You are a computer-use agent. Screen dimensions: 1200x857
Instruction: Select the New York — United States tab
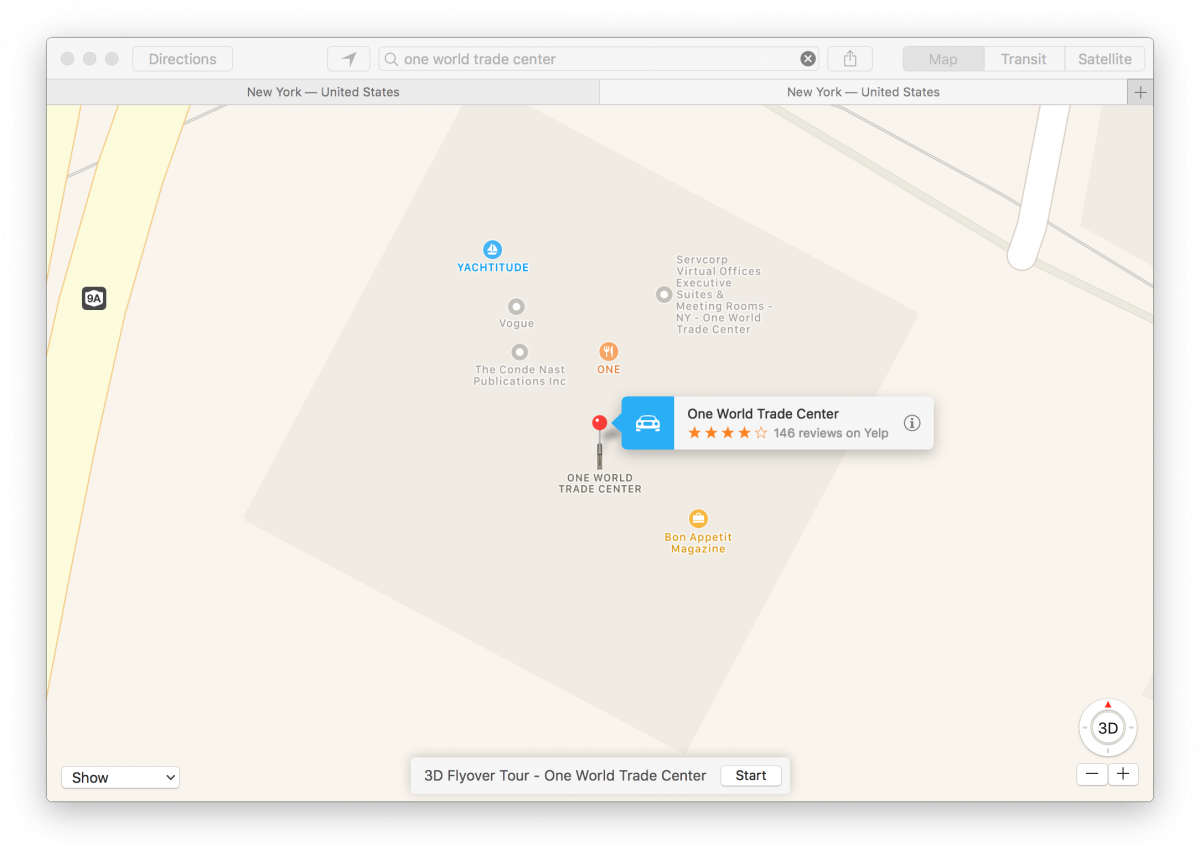pos(322,91)
